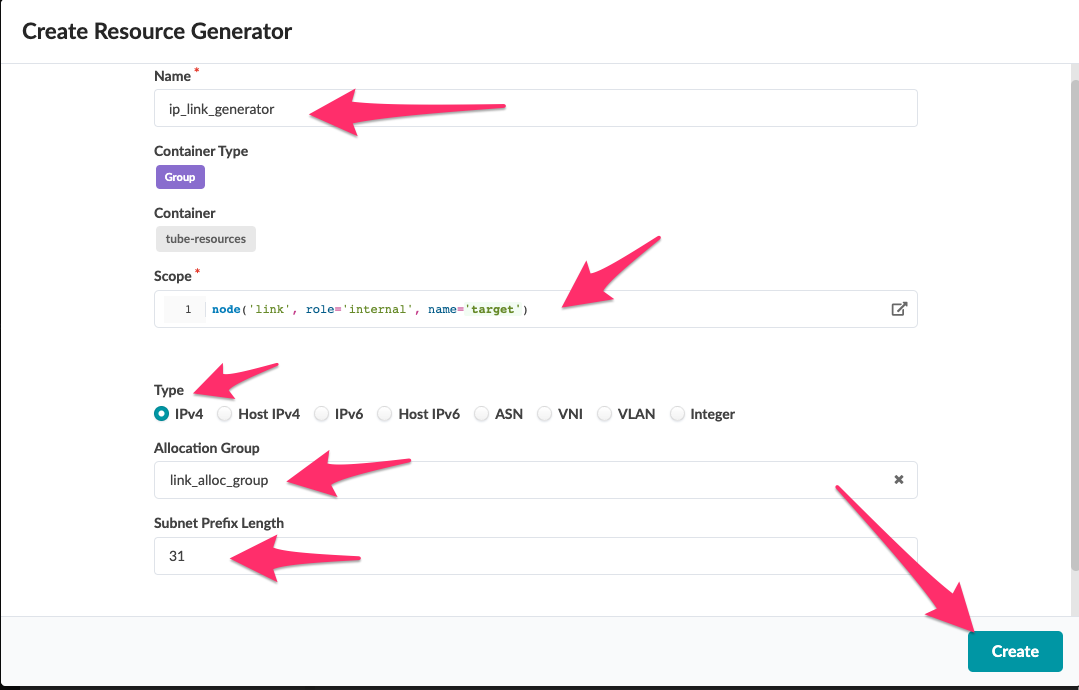
Task: Click the tube-resources container chip
Action: (205, 238)
